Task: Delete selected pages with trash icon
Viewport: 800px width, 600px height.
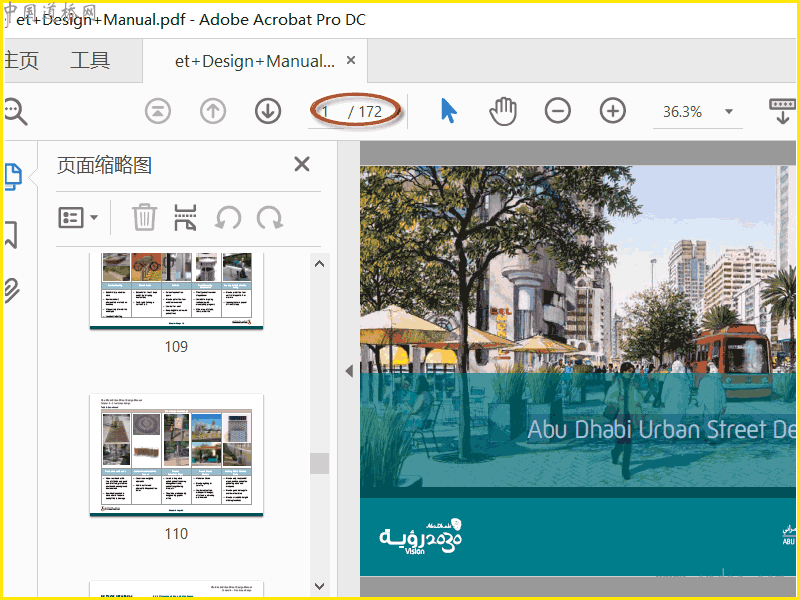Action: (x=144, y=217)
